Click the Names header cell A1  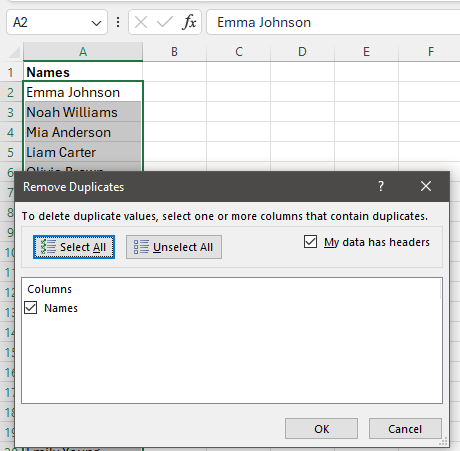[x=83, y=72]
